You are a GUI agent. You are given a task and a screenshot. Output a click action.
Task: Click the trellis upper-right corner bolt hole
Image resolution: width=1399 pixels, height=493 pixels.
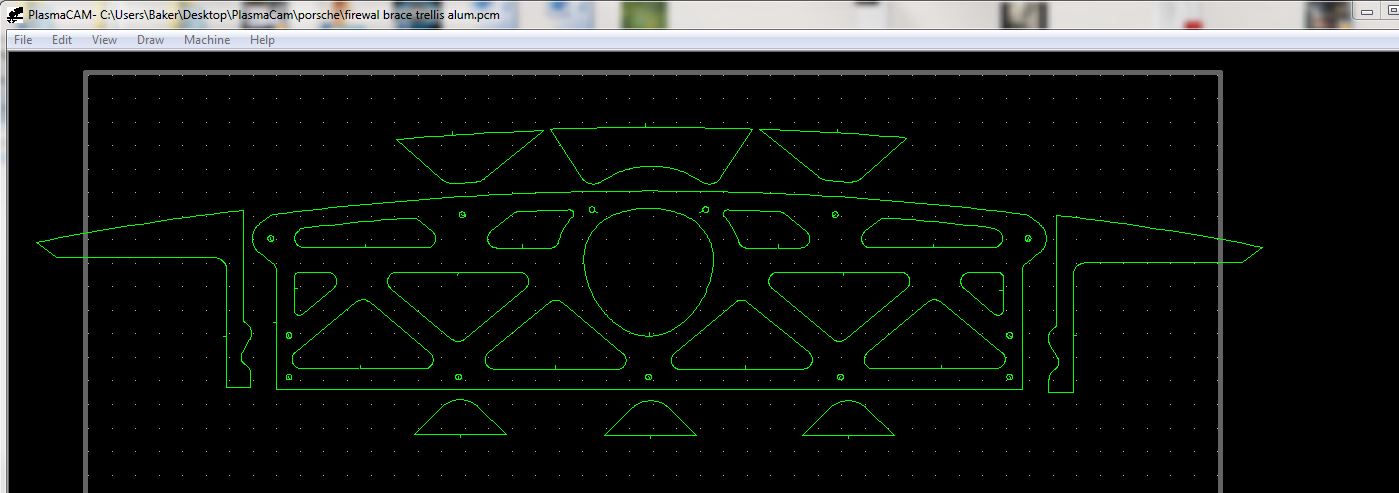click(1028, 238)
